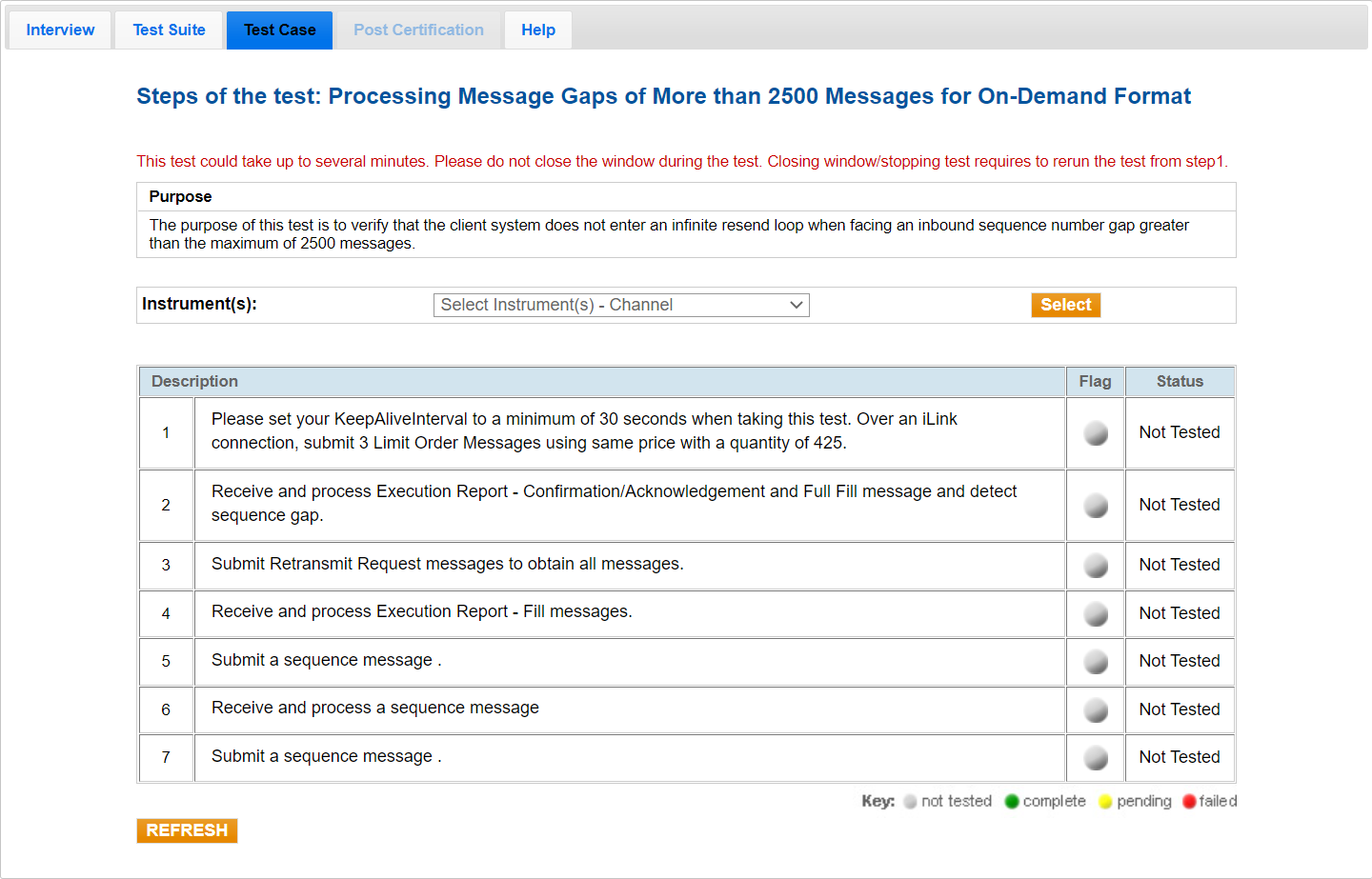Click the green complete icon in key legend
Viewport: 1372px width, 879px height.
tap(1012, 802)
